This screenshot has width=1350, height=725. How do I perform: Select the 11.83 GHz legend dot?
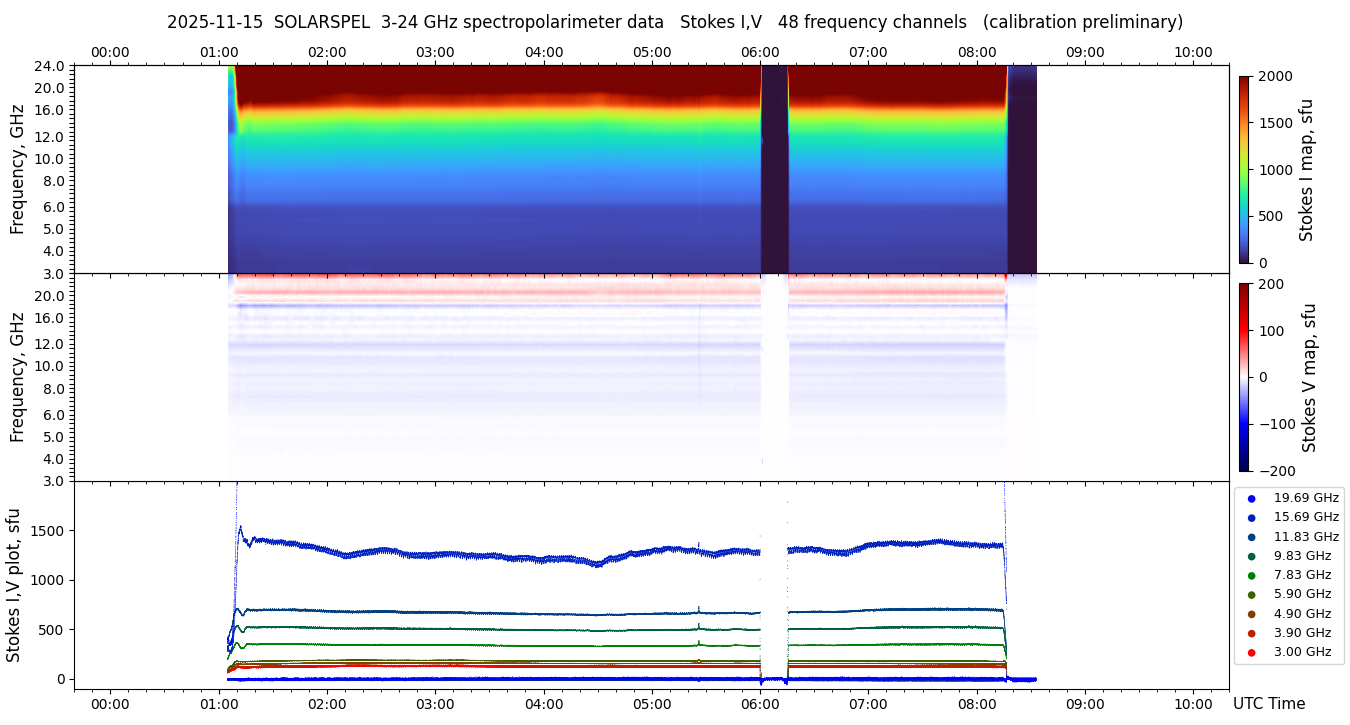(1251, 537)
